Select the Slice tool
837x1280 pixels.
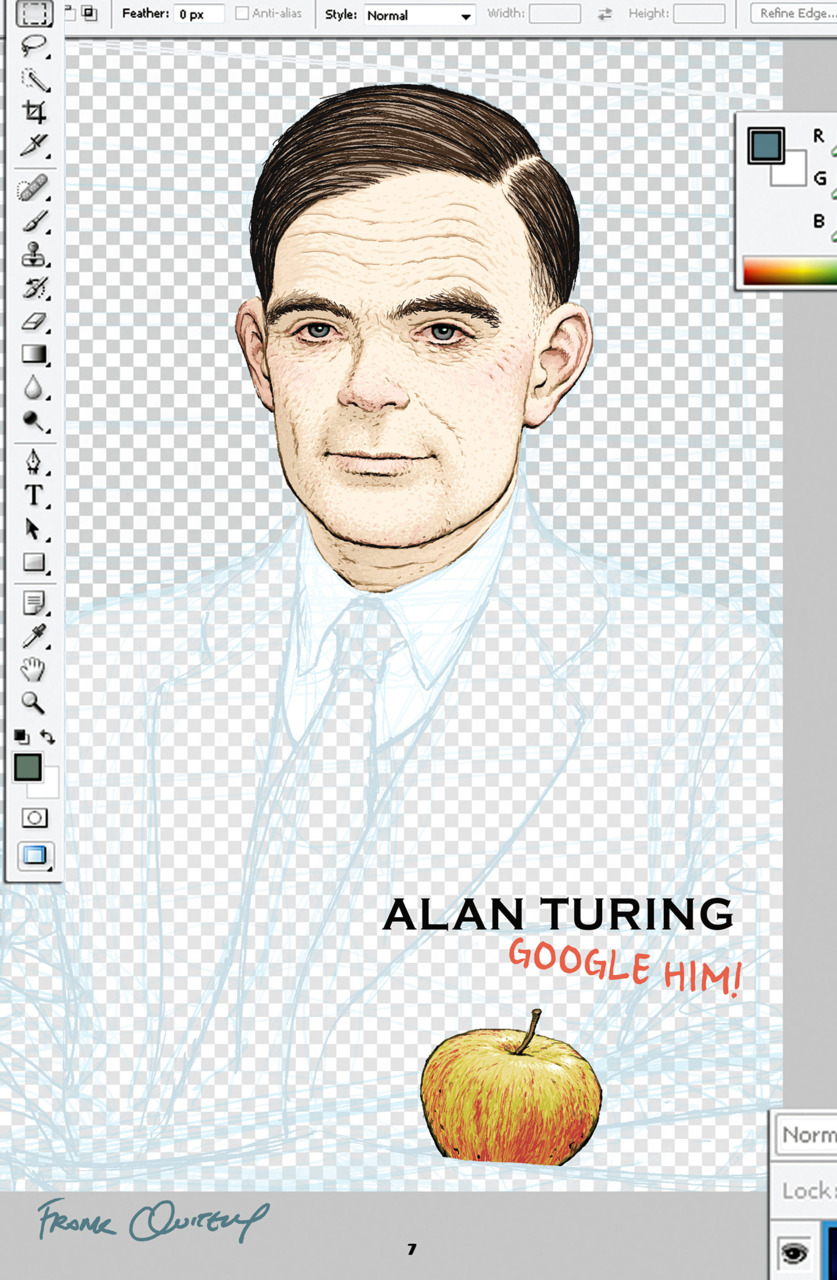35,145
